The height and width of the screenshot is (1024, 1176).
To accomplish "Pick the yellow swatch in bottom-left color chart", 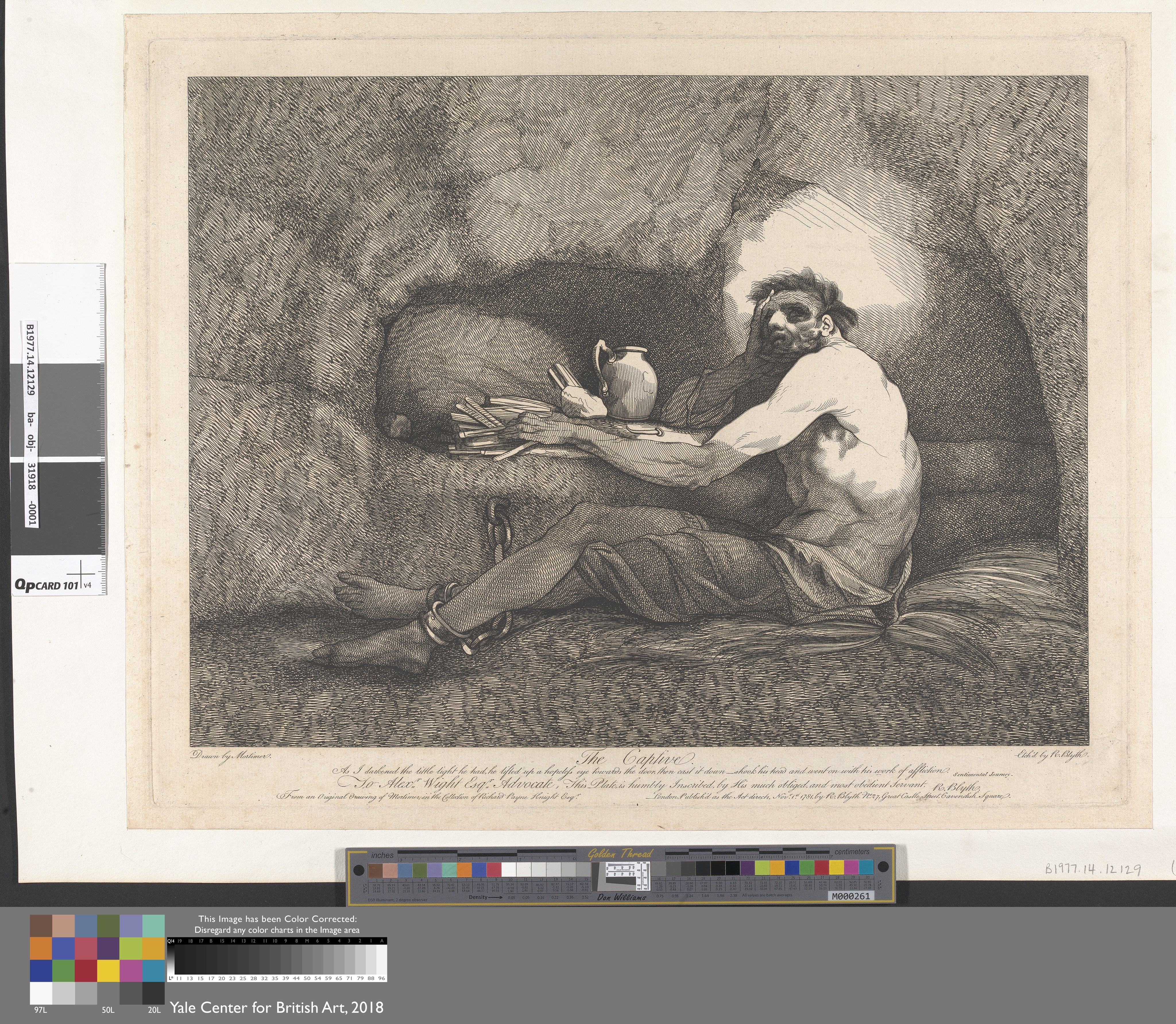I will tap(108, 971).
